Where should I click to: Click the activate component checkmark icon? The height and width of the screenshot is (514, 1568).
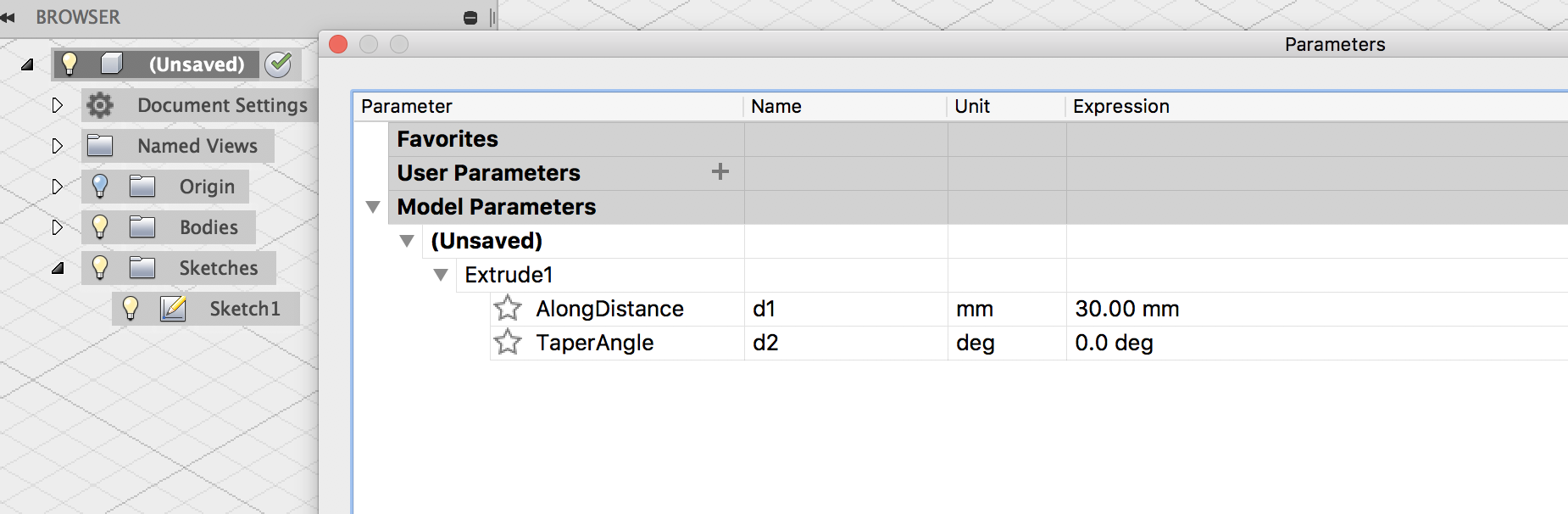click(278, 64)
